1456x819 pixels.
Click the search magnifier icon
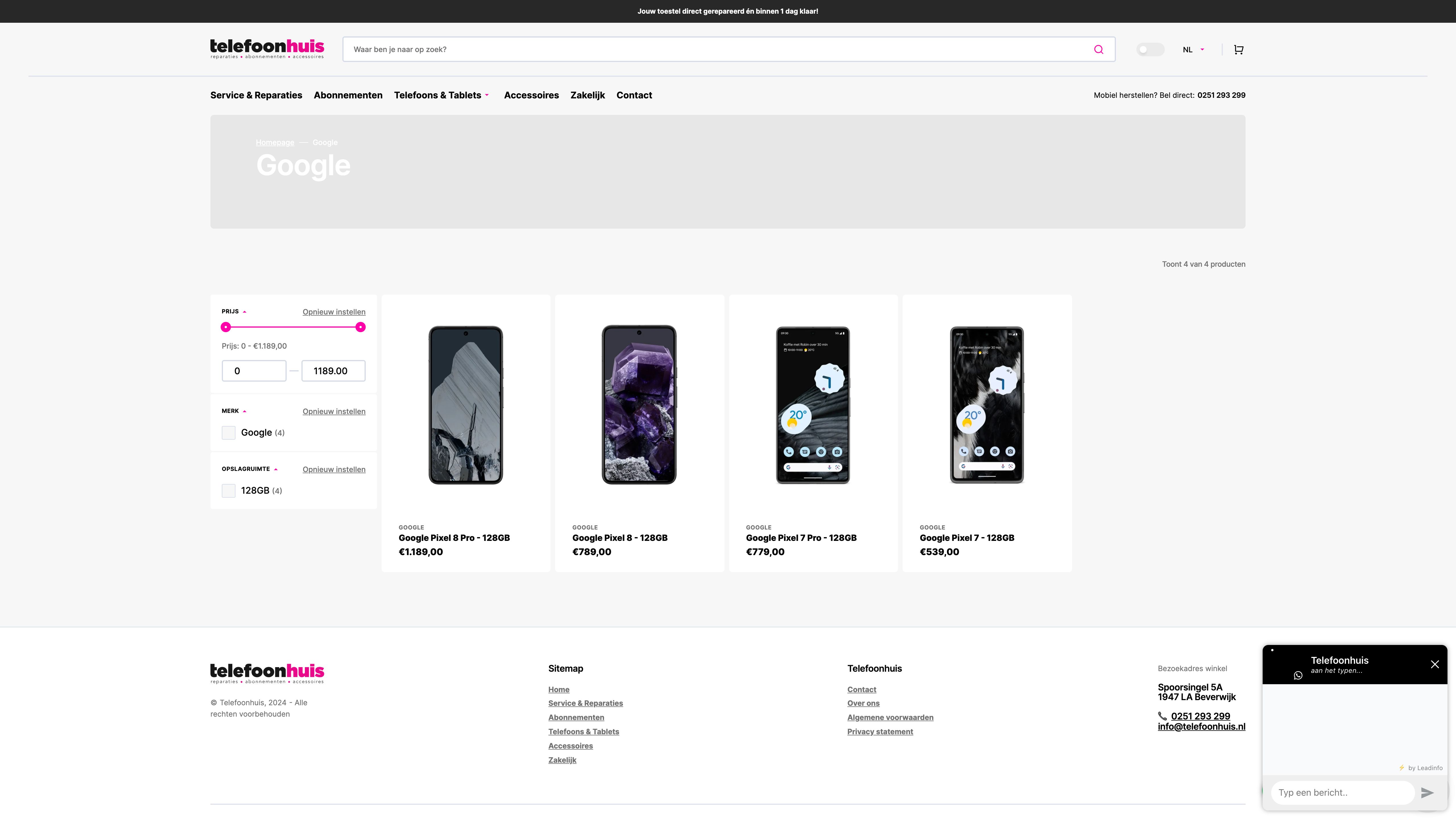[x=1098, y=49]
